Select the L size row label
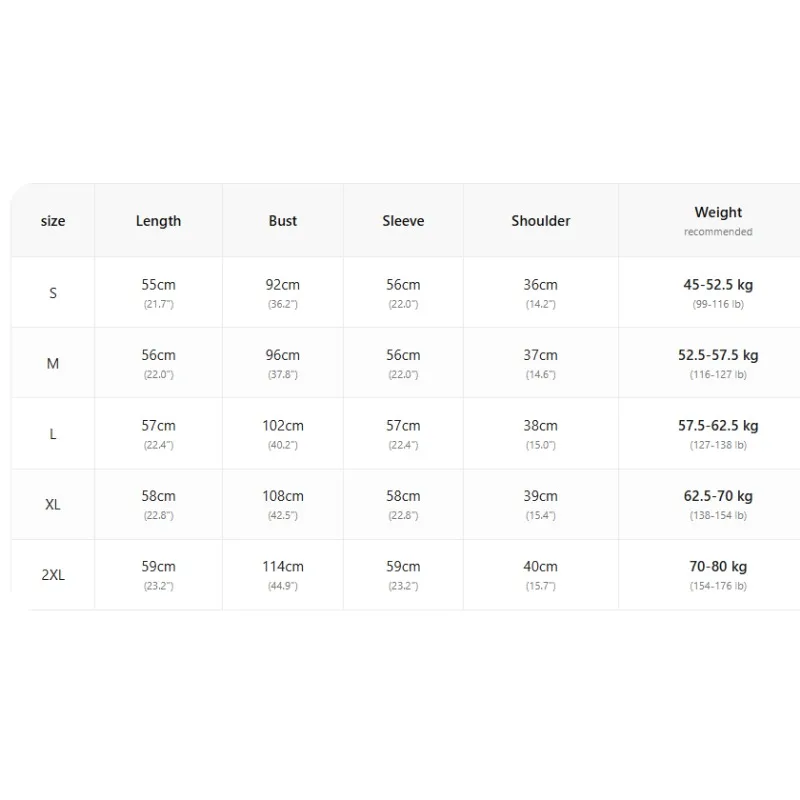The width and height of the screenshot is (800, 800). tap(53, 434)
